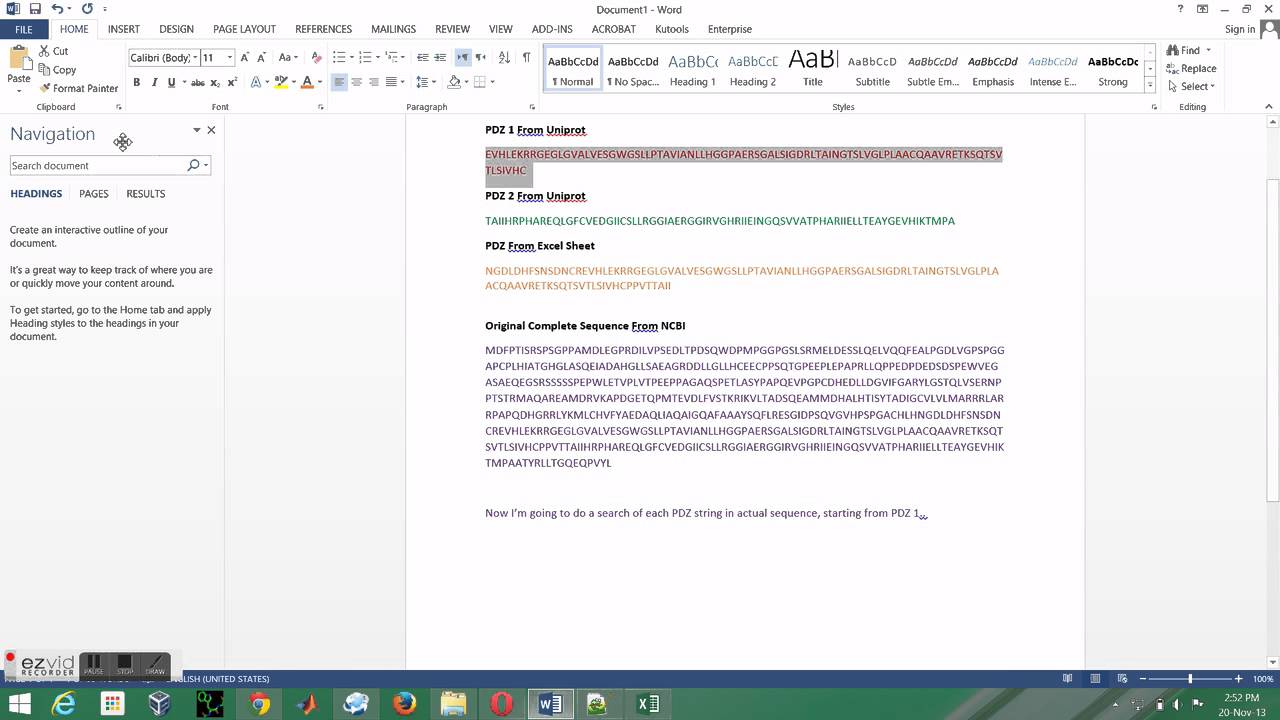Screen dimensions: 1280x720
Task: Open Google Chrome from the taskbar
Action: coord(259,704)
